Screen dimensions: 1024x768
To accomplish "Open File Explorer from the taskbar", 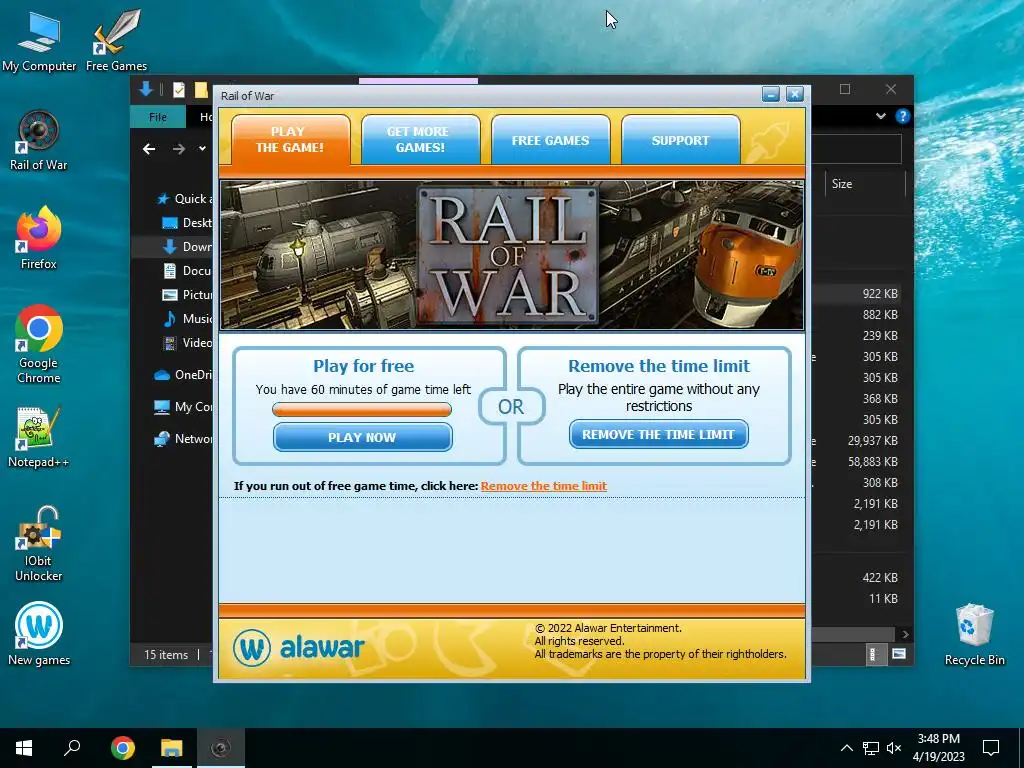I will (x=172, y=748).
